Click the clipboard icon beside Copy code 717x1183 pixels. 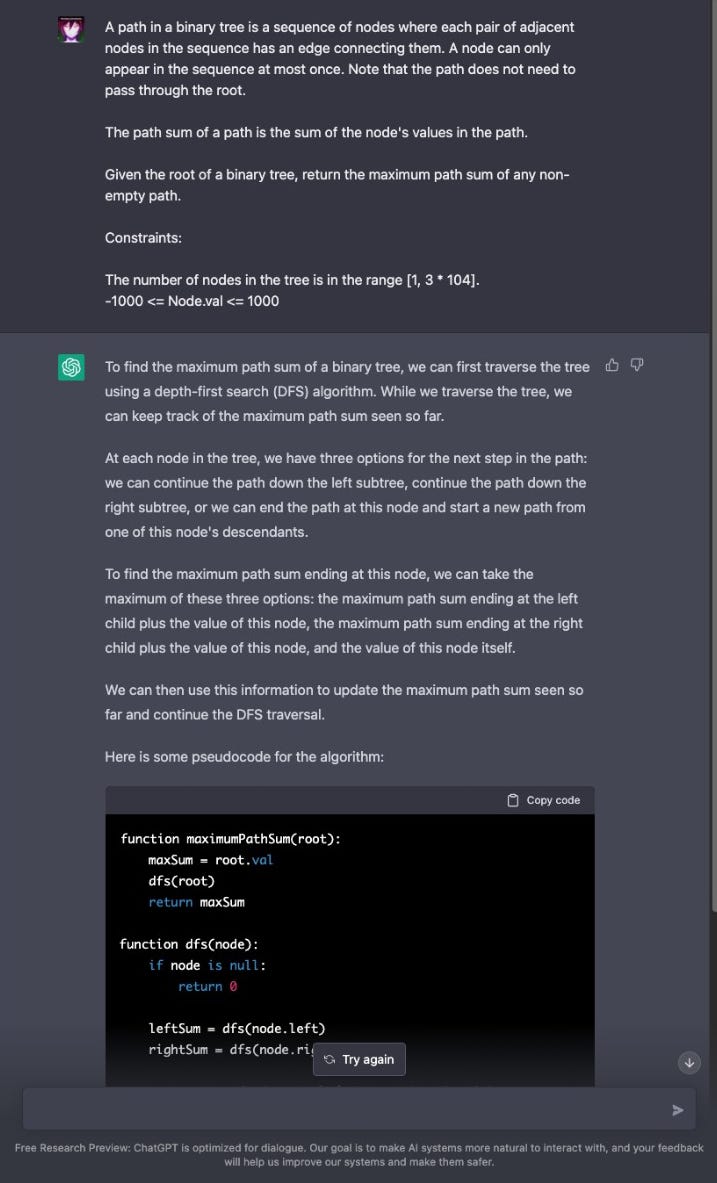(513, 800)
